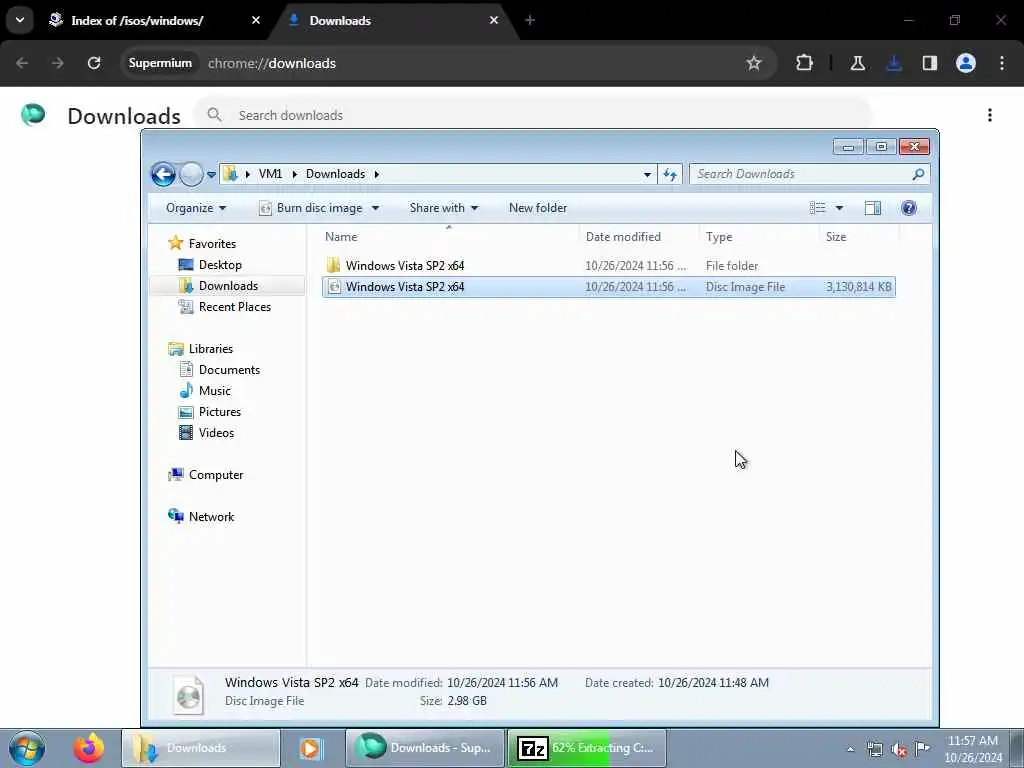This screenshot has width=1024, height=768.
Task: Click the search magnifier in Search Downloads box
Action: (x=918, y=174)
